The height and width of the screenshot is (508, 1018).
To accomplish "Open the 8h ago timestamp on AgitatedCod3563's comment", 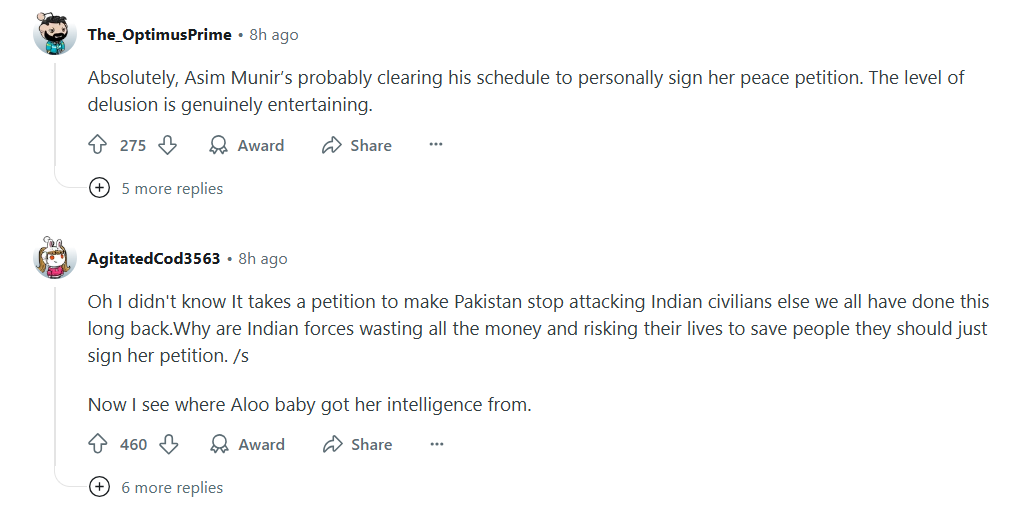I will (263, 258).
